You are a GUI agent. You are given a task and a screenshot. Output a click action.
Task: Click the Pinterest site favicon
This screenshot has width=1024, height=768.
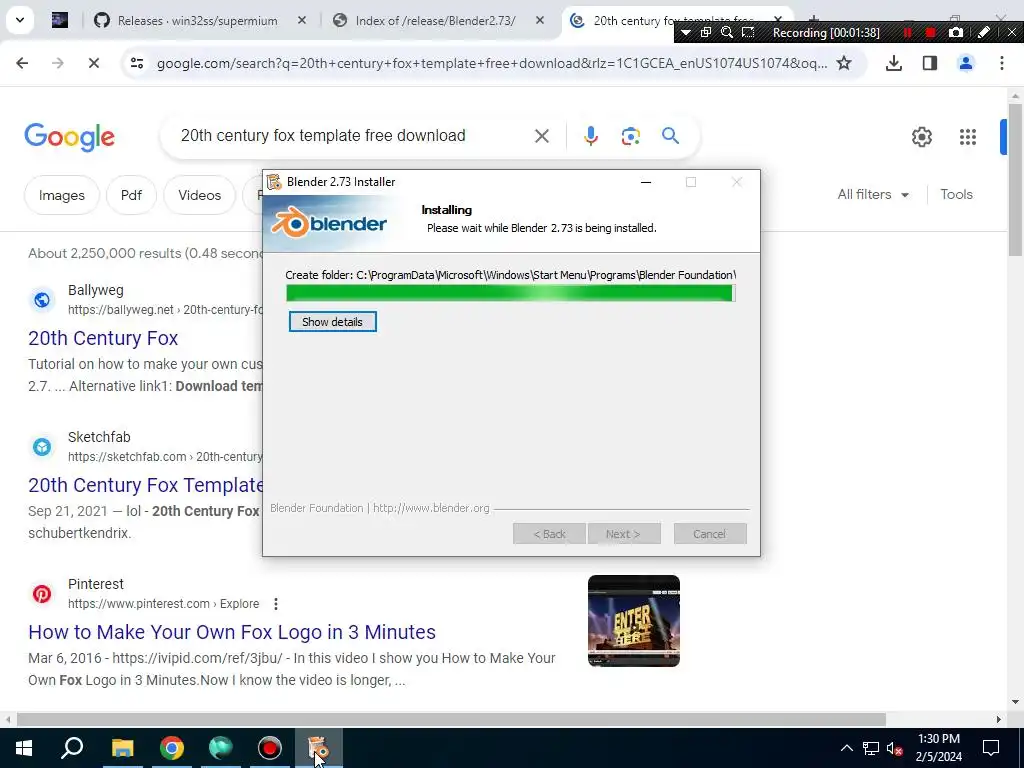tap(42, 594)
